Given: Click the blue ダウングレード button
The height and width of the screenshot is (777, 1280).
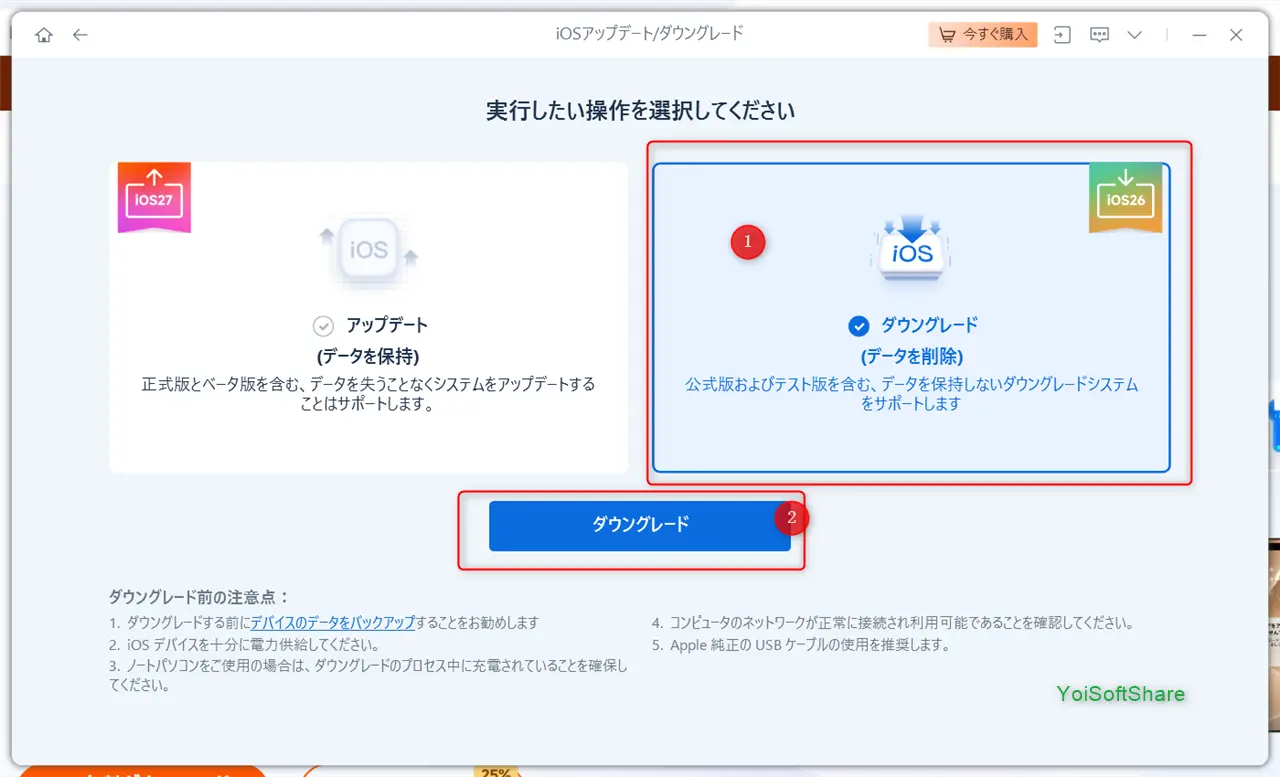Looking at the screenshot, I should [x=640, y=525].
